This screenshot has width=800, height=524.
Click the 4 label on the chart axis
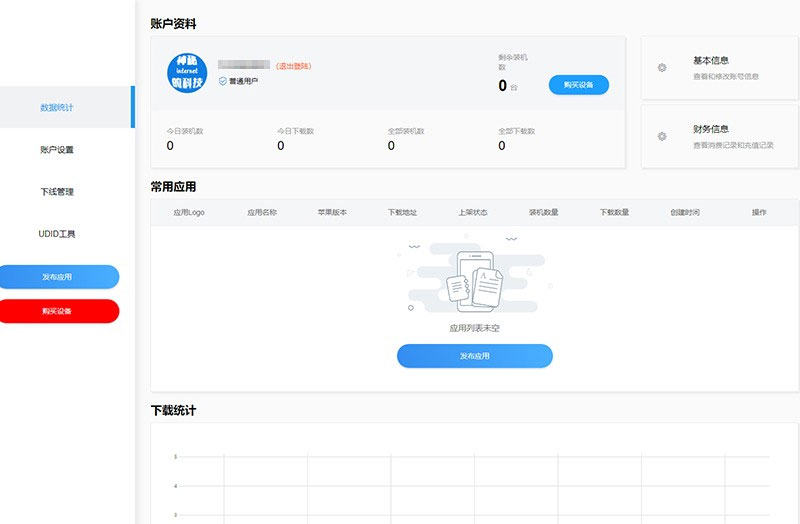tap(176, 486)
